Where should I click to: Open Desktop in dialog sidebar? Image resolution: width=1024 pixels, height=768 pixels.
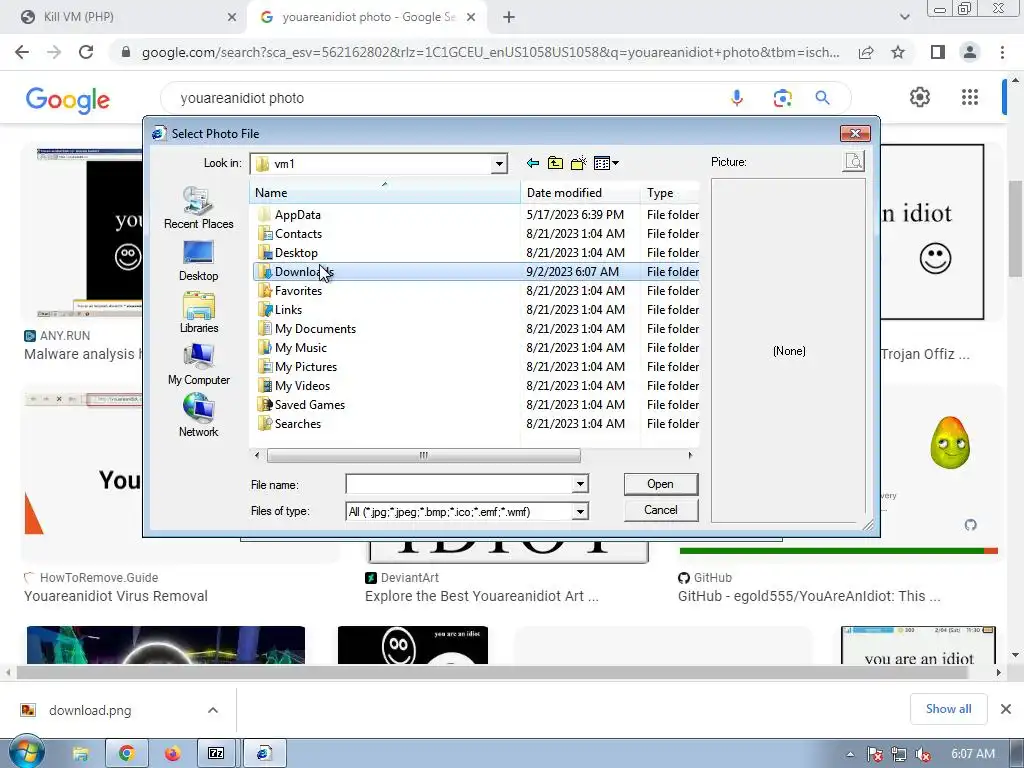199,261
